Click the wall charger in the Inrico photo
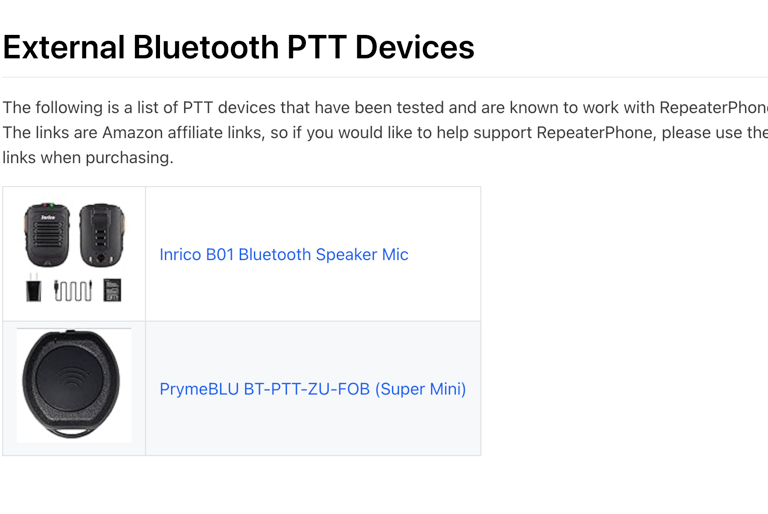Image resolution: width=768 pixels, height=514 pixels. coord(33,290)
